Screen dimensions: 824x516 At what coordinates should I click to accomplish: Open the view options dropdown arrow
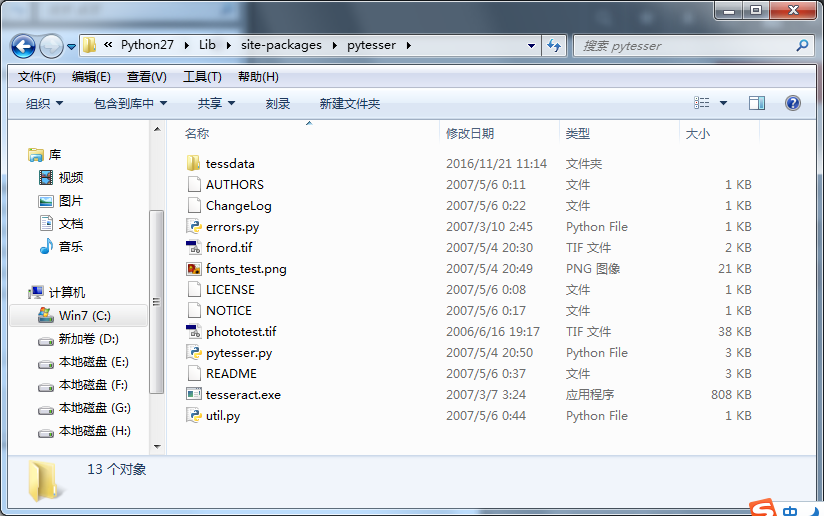[x=723, y=103]
